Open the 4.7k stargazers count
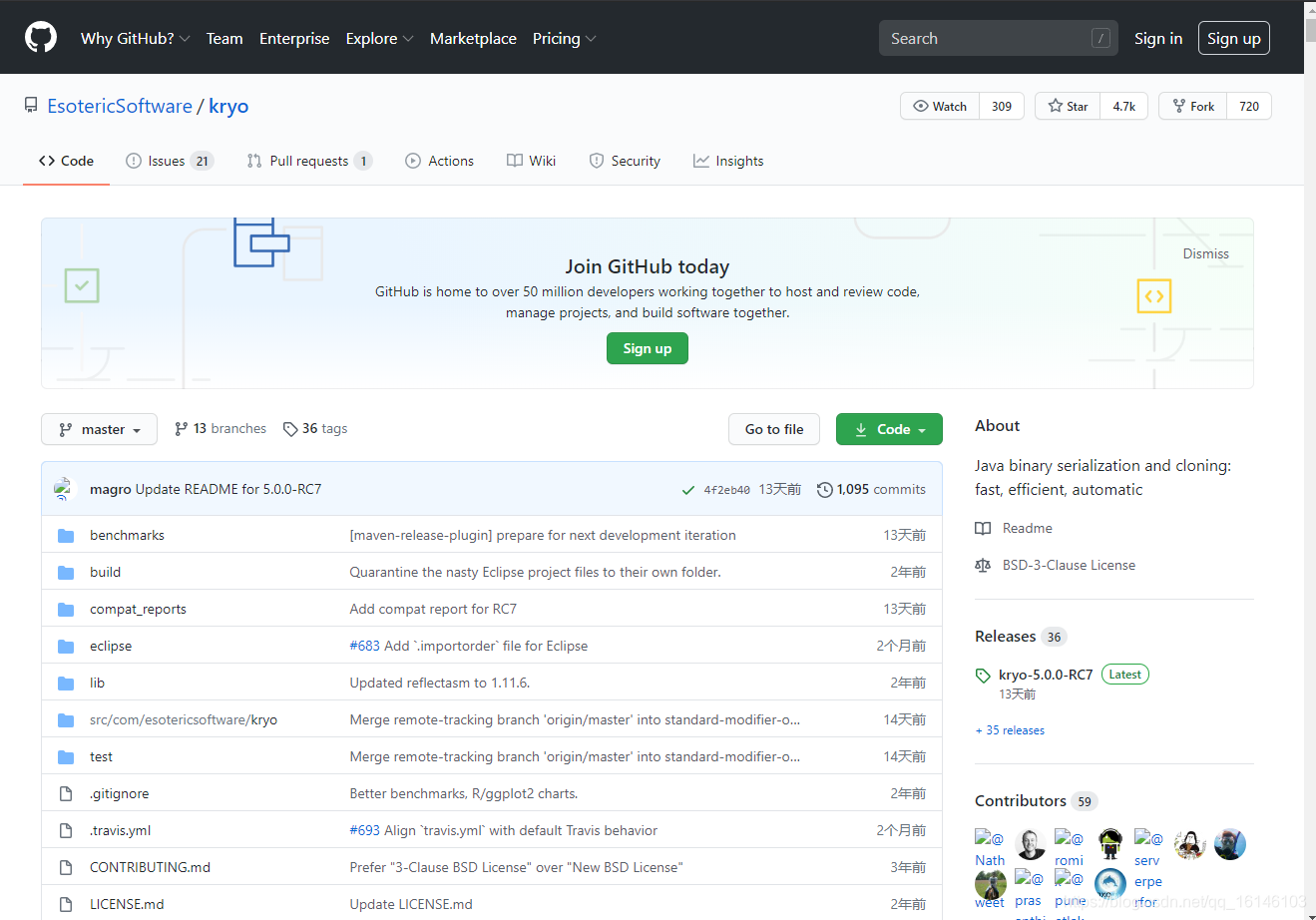The image size is (1316, 920). 1124,106
